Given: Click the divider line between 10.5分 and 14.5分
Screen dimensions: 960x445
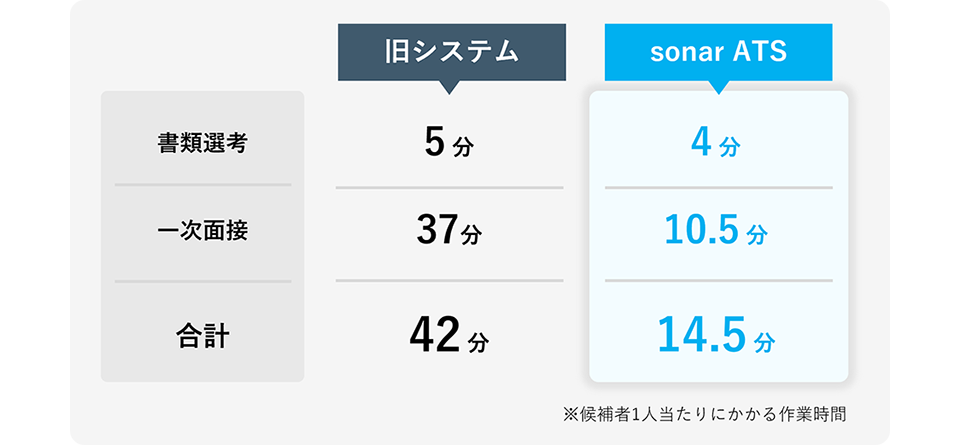Looking at the screenshot, I should (718, 280).
